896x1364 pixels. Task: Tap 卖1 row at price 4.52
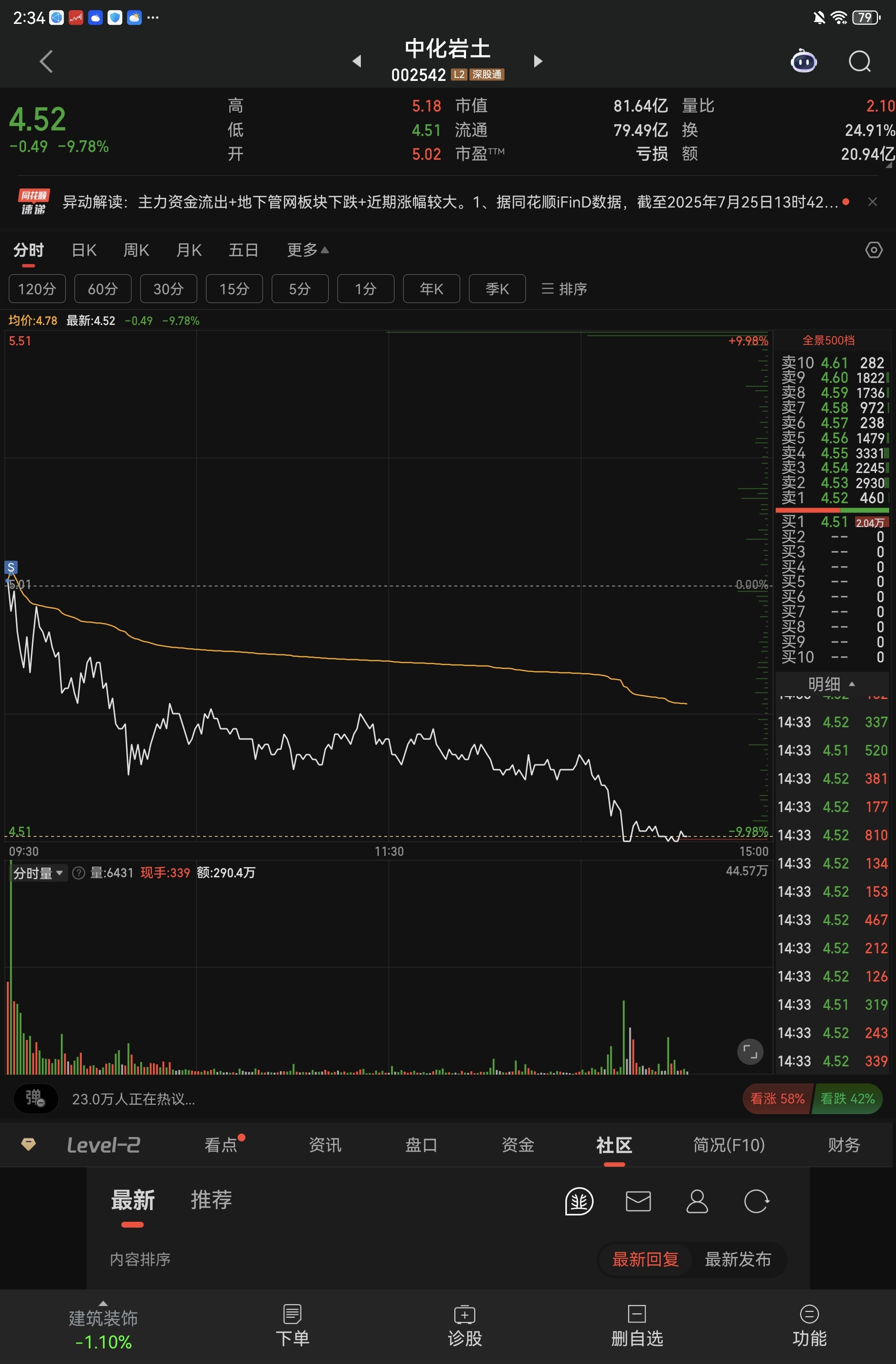tap(834, 498)
